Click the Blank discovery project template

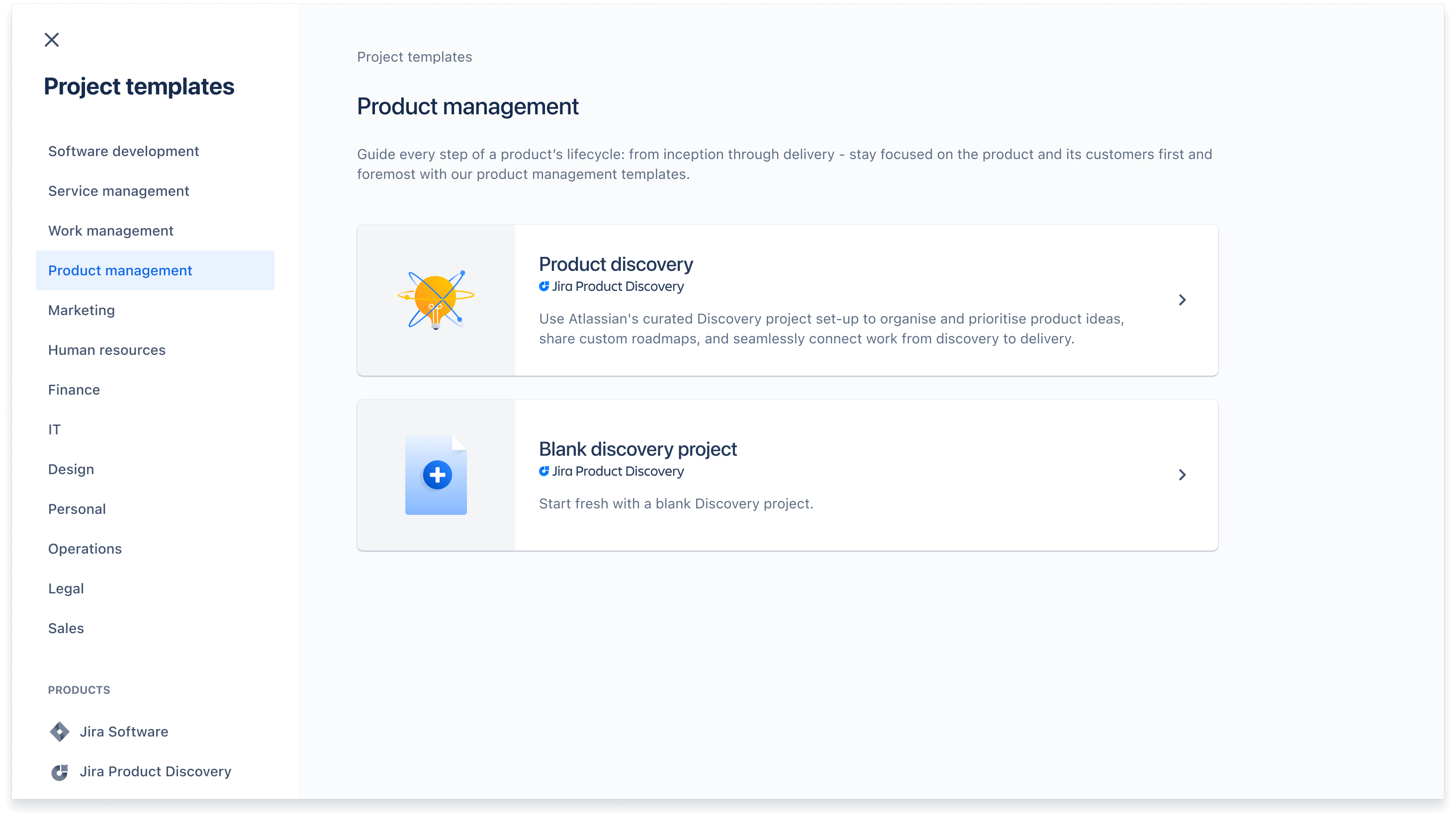[x=788, y=475]
